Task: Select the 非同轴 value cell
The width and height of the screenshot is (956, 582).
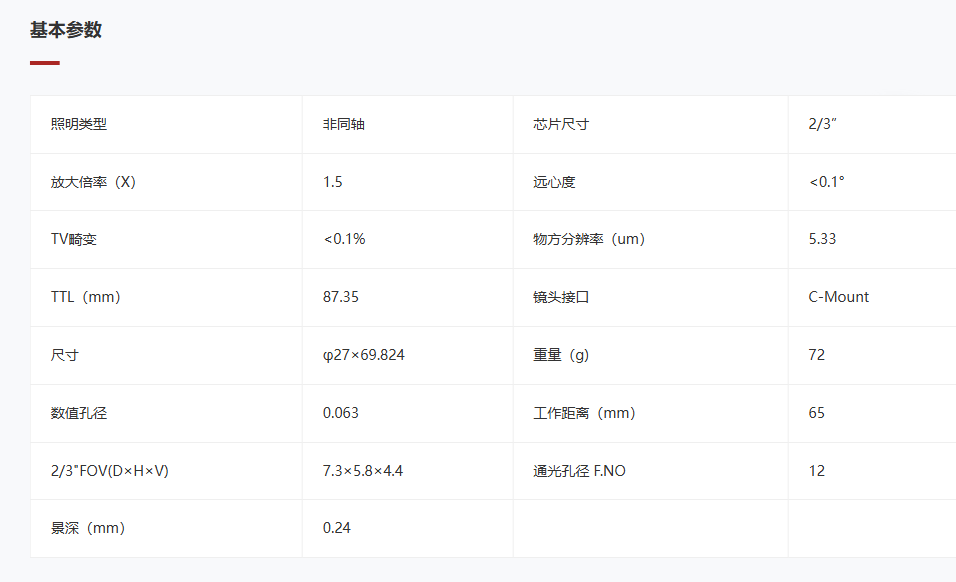Action: coord(407,124)
